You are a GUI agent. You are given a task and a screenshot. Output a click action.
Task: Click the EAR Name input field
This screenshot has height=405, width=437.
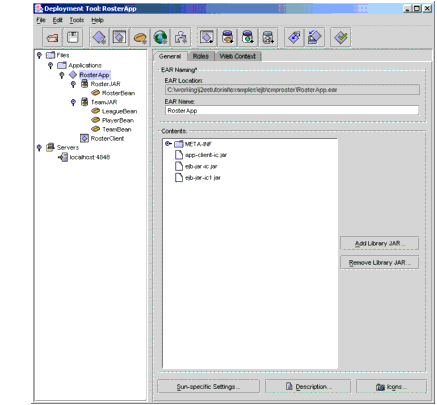point(292,110)
